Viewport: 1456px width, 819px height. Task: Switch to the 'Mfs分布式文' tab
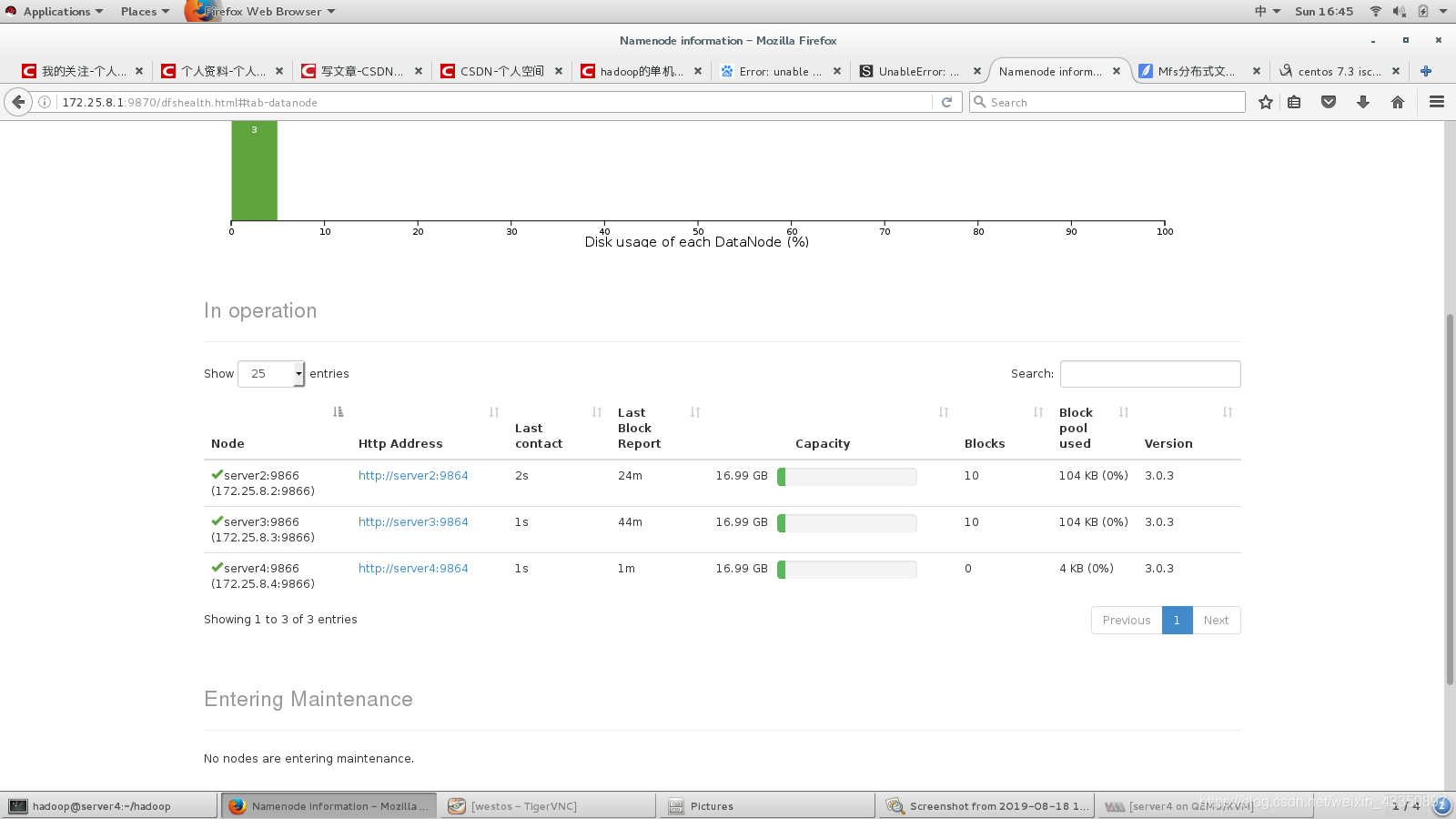point(1198,71)
